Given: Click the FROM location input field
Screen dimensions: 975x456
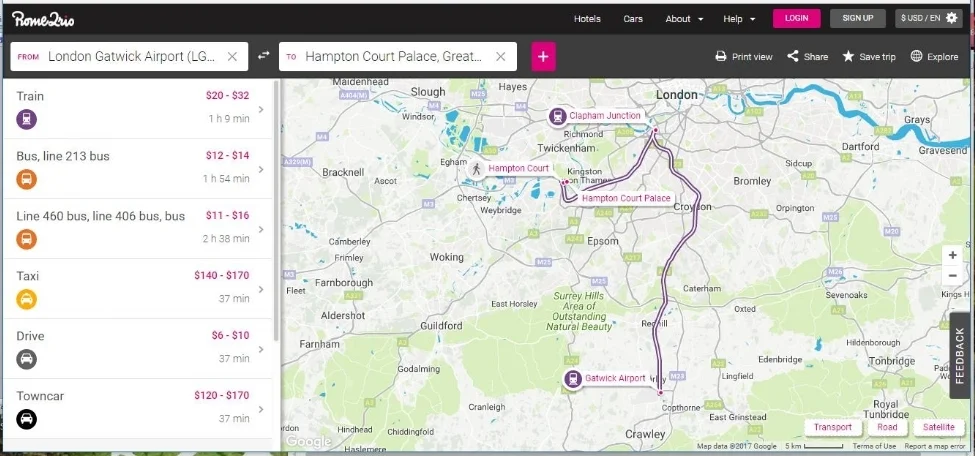Looking at the screenshot, I should (129, 57).
